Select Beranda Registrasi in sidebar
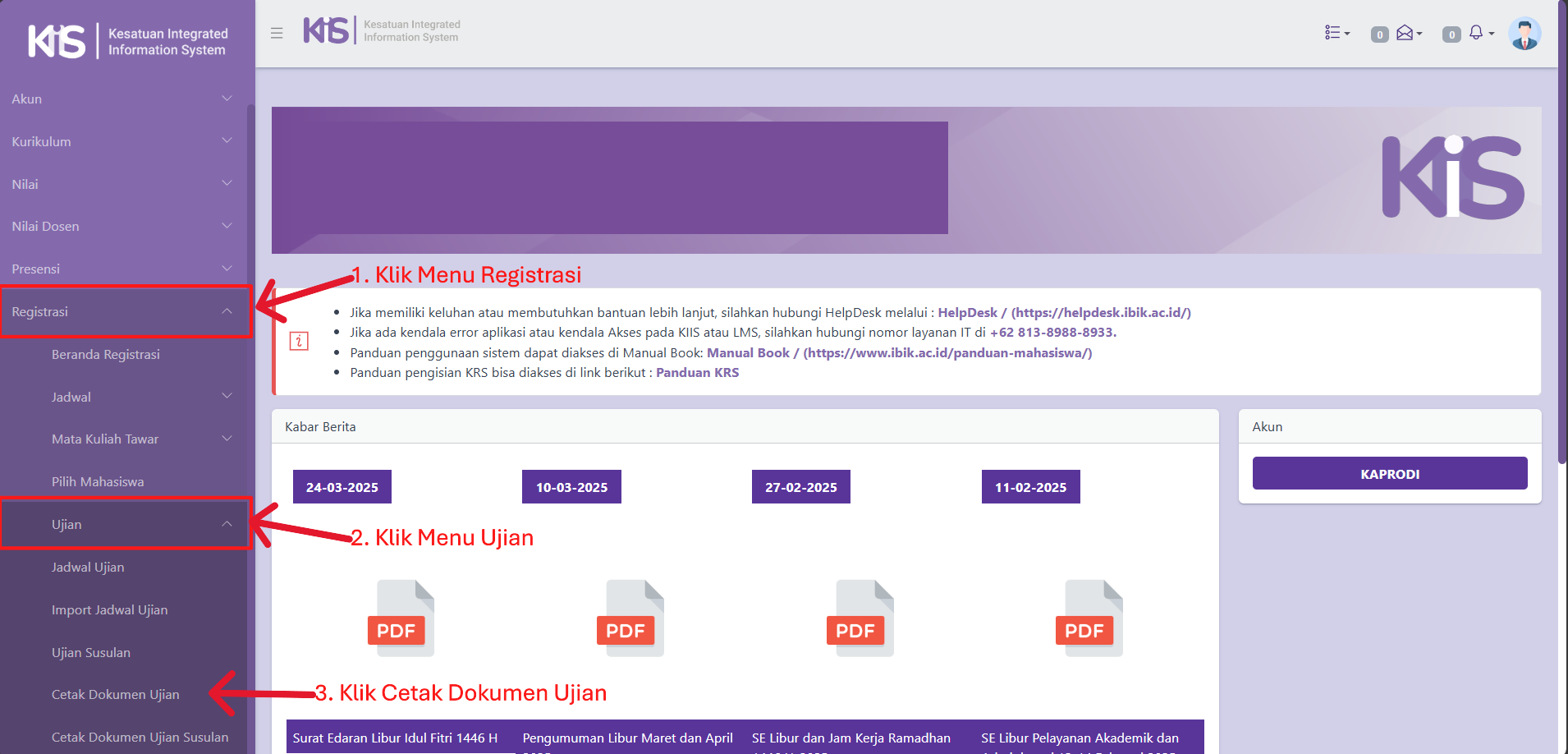The height and width of the screenshot is (754, 1568). [x=105, y=354]
